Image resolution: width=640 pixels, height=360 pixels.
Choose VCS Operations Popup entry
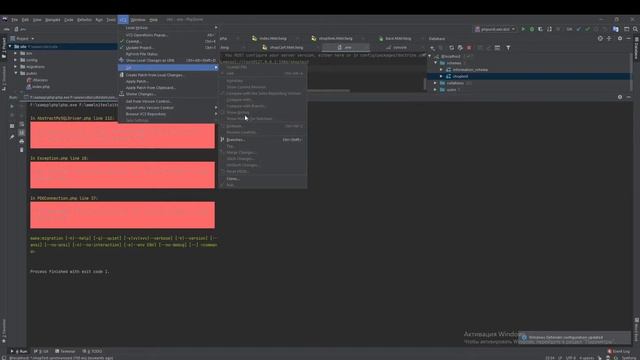(168, 35)
